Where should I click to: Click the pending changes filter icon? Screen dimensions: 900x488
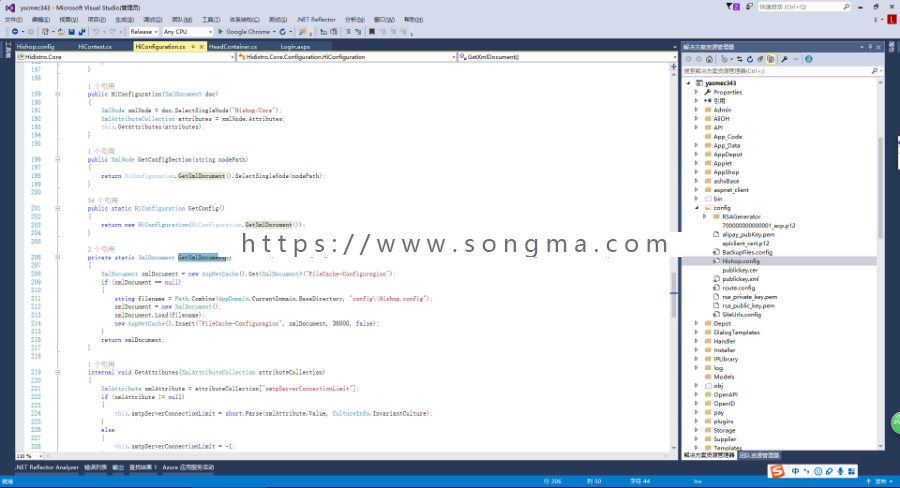coord(726,59)
